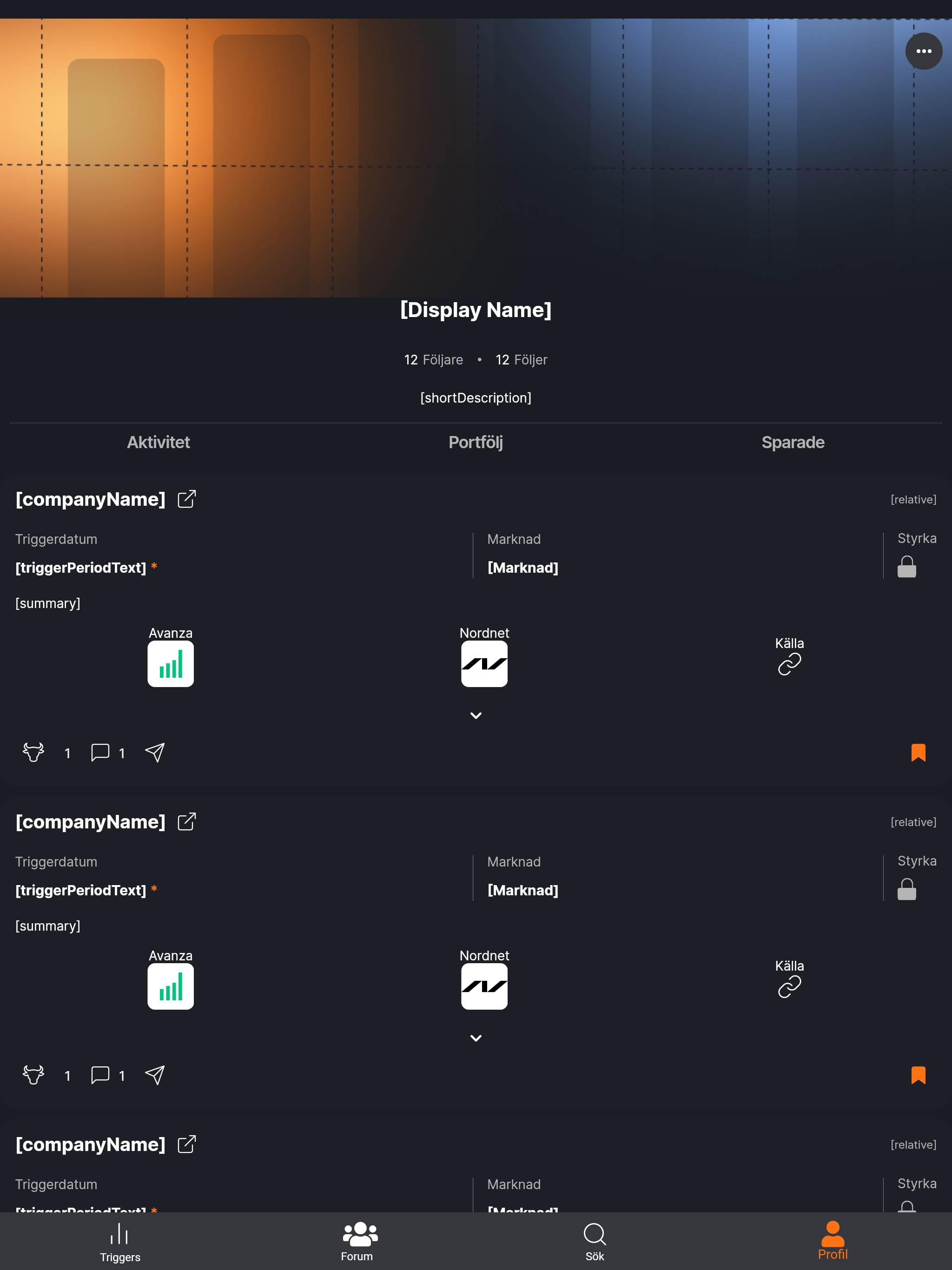The image size is (952, 1270).
Task: Open Sök search in bottom navigation
Action: click(595, 1242)
